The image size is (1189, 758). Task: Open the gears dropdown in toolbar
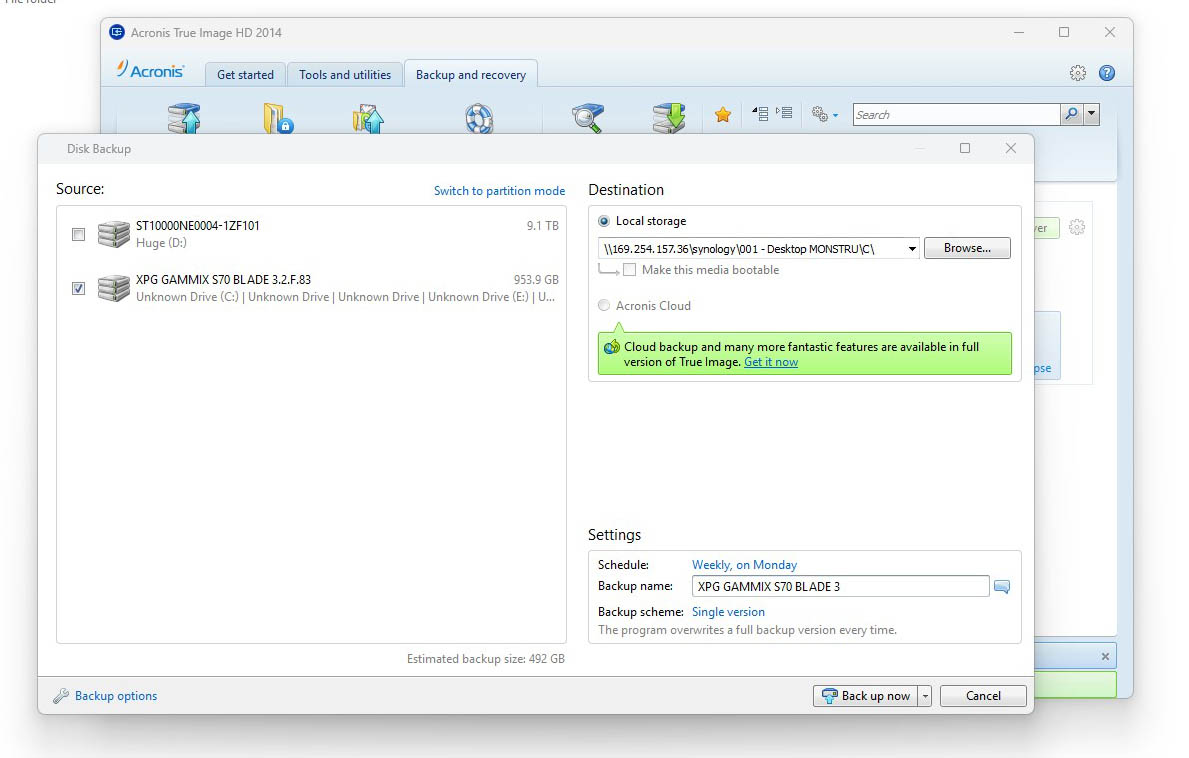coord(824,114)
